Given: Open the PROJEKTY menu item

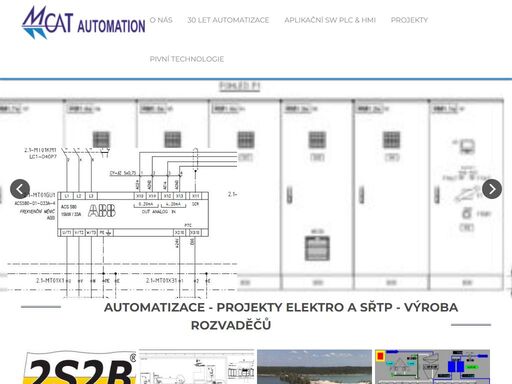Looking at the screenshot, I should point(409,20).
